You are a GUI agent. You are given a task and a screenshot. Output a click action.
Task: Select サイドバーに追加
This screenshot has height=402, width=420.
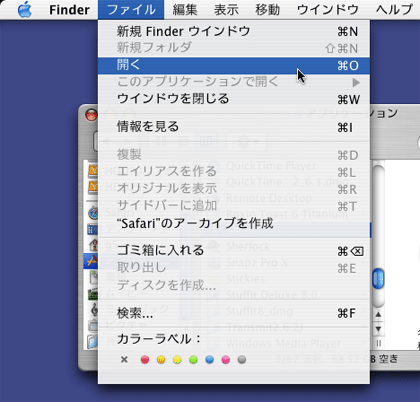pyautogui.click(x=234, y=206)
